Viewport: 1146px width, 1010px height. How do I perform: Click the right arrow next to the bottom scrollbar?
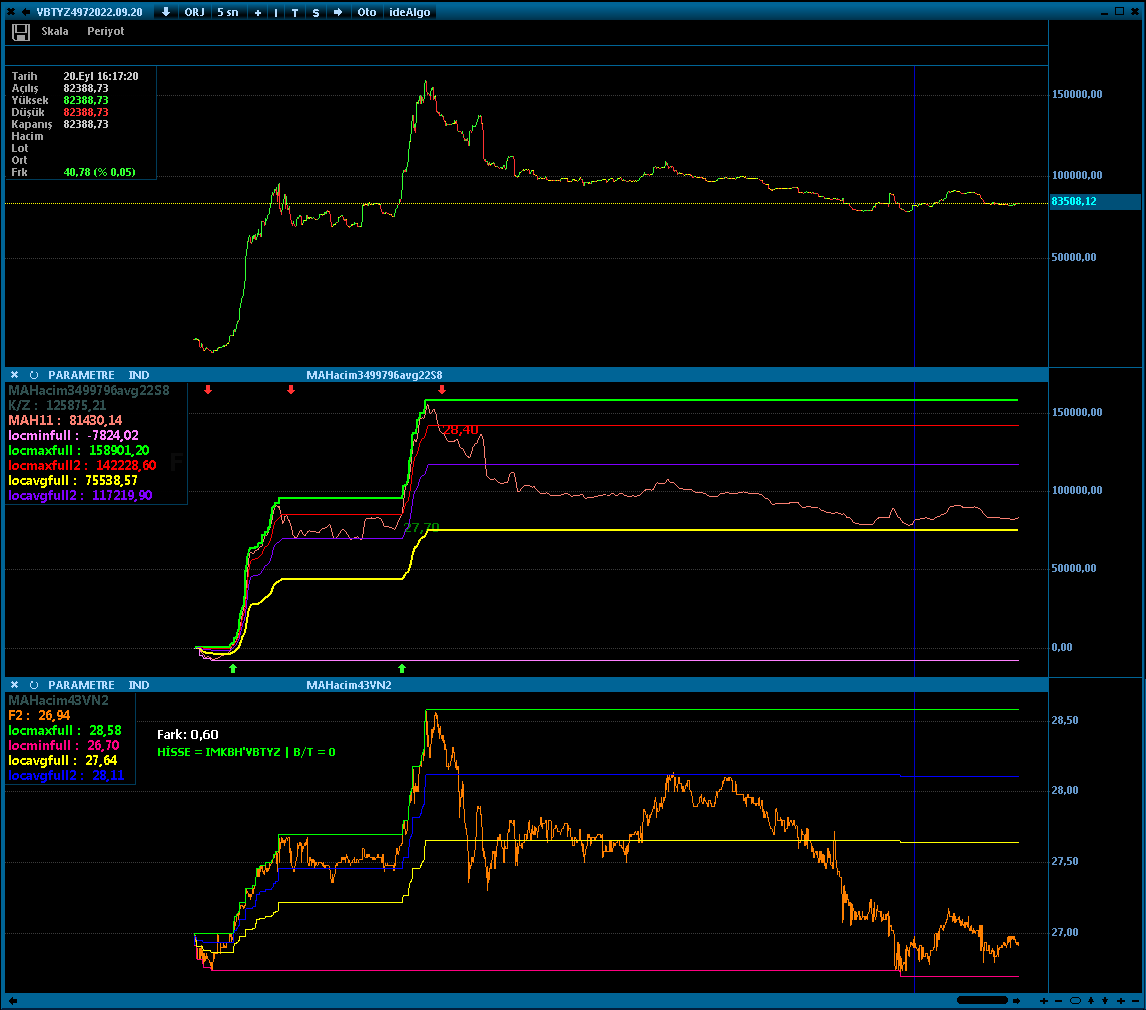tap(1016, 1000)
